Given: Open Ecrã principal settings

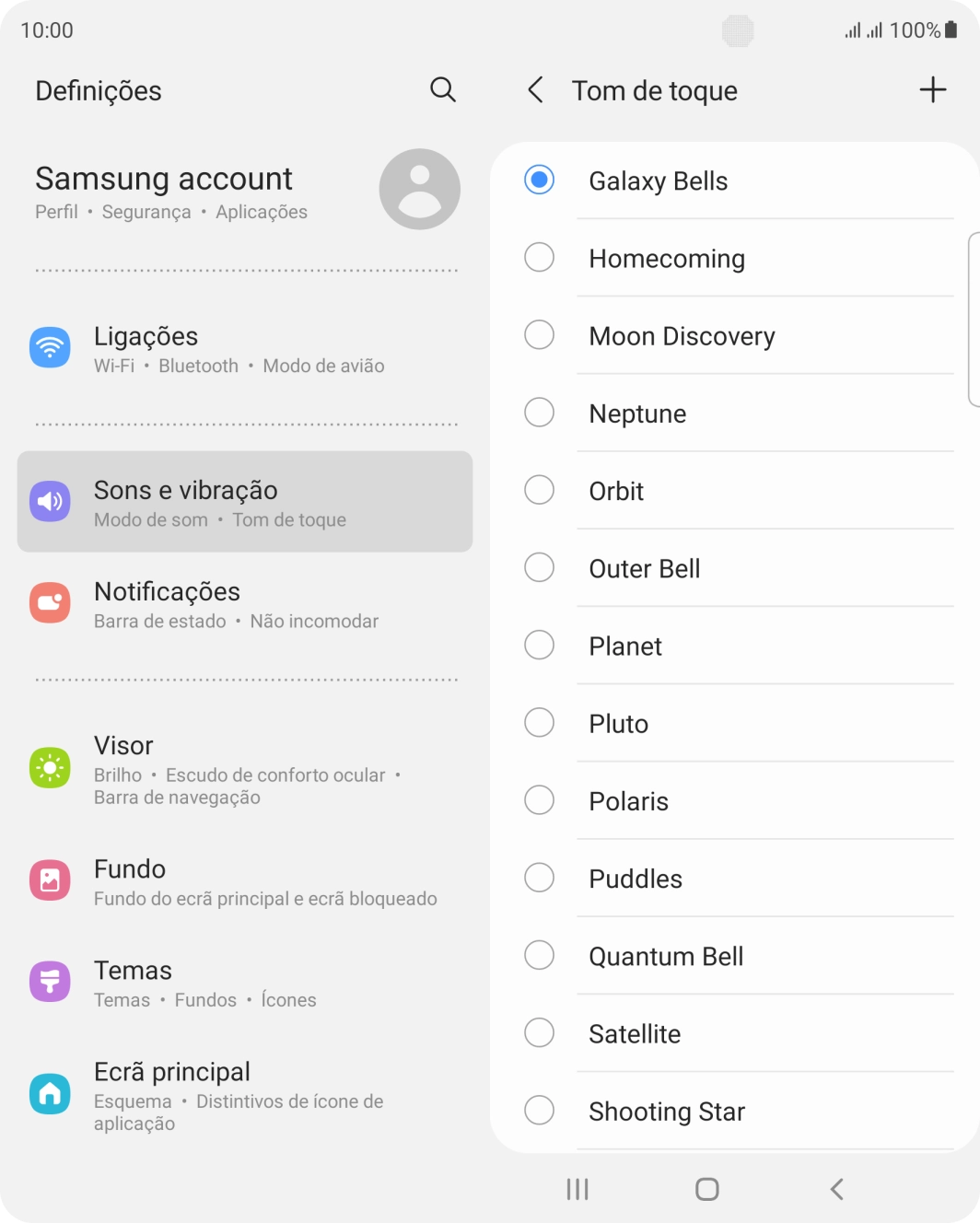Looking at the screenshot, I should pos(245,1095).
